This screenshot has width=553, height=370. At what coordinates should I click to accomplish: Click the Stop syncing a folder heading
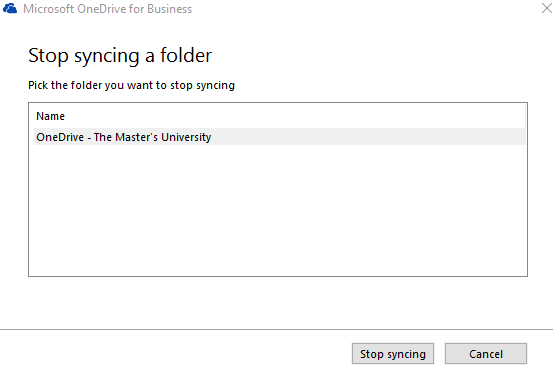pyautogui.click(x=120, y=55)
